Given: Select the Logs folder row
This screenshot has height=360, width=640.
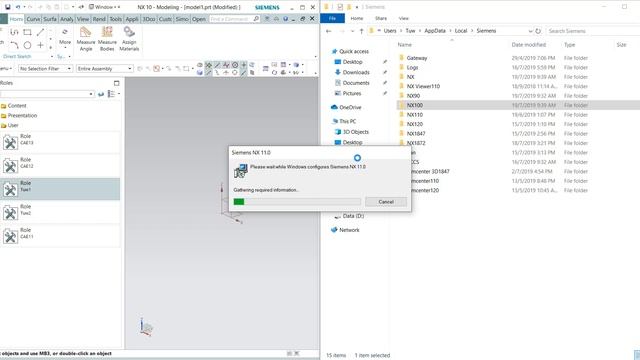Looking at the screenshot, I should (x=518, y=67).
